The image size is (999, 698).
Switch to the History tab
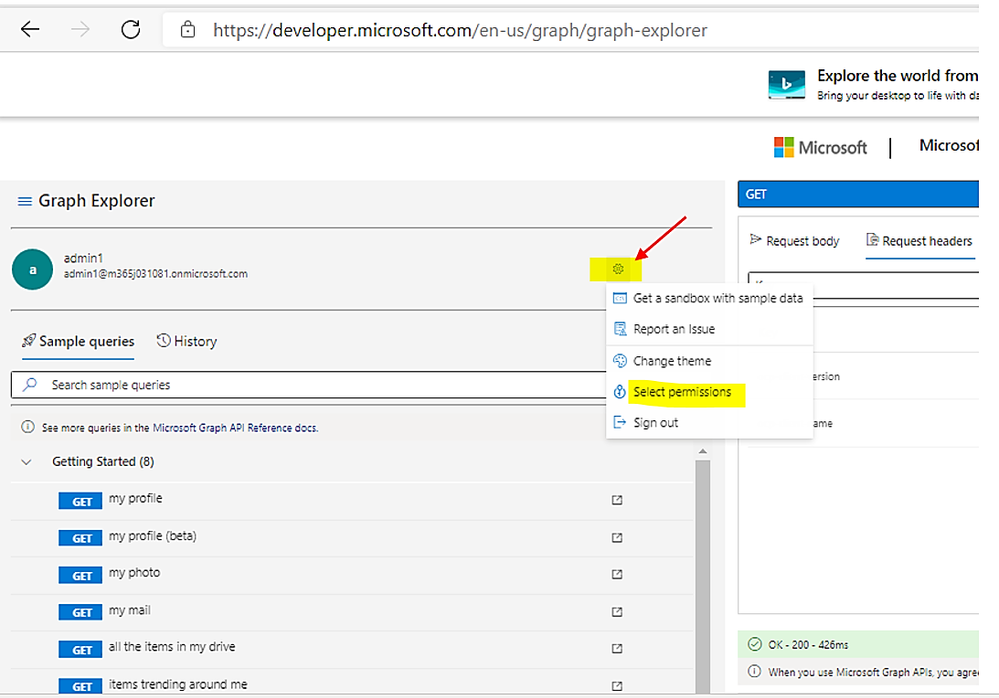click(187, 341)
